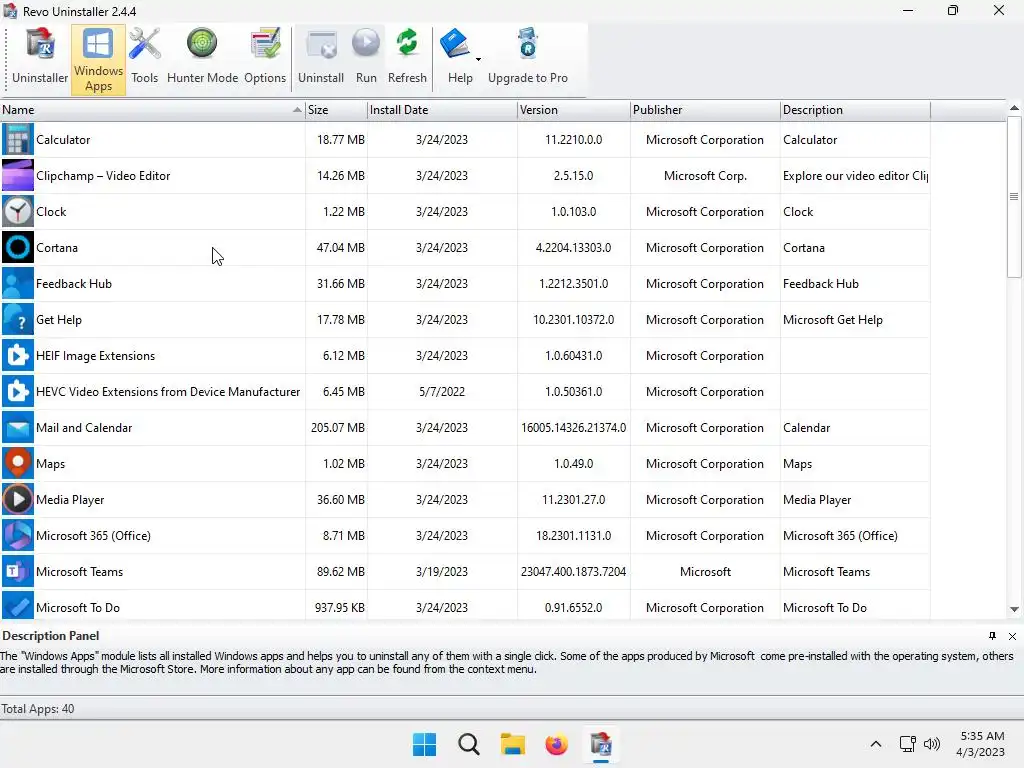
Task: Open File Explorer from the taskbar
Action: pos(513,744)
